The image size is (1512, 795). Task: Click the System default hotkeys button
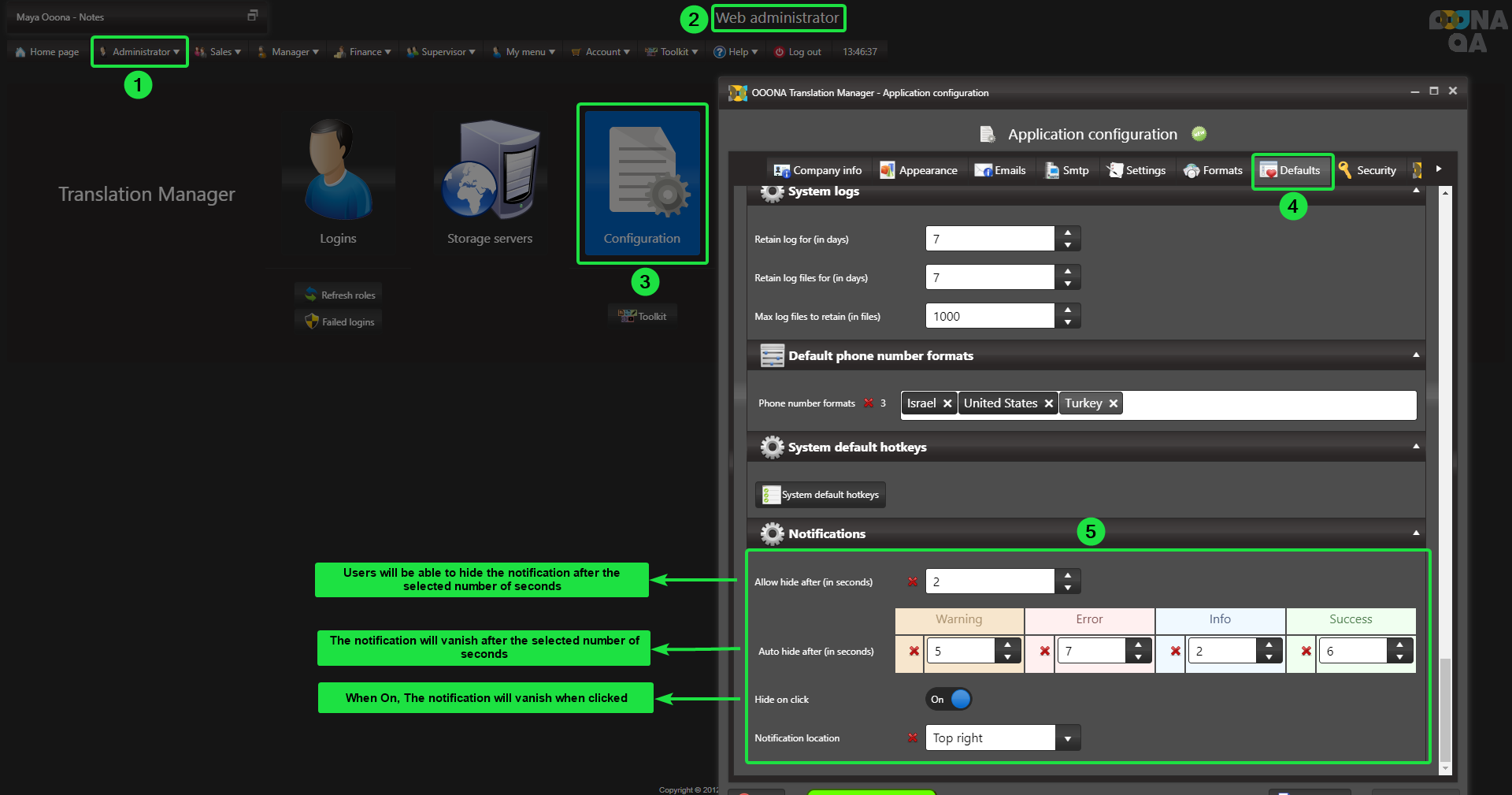pos(821,495)
